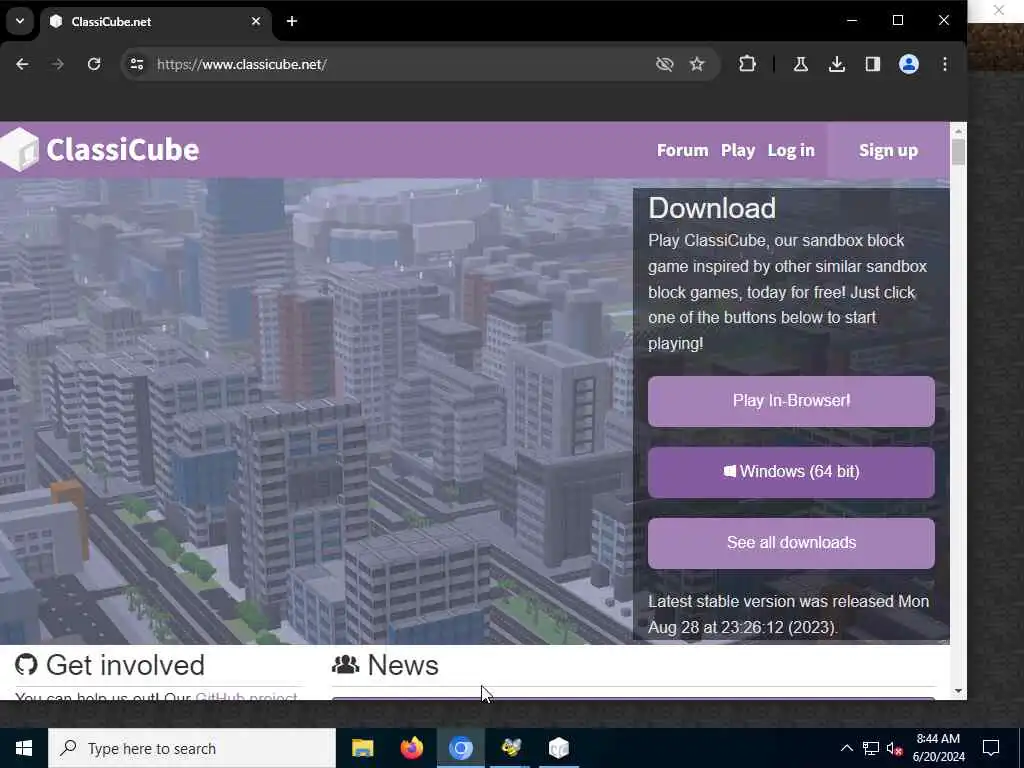The width and height of the screenshot is (1024, 768).
Task: Download the Windows (64 bit) version
Action: [x=791, y=472]
